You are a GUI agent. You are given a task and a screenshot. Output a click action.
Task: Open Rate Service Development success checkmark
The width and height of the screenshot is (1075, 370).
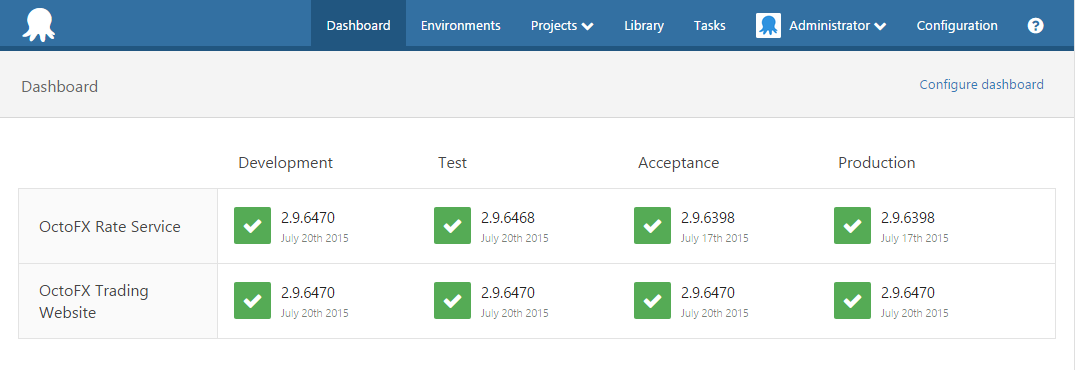click(252, 225)
